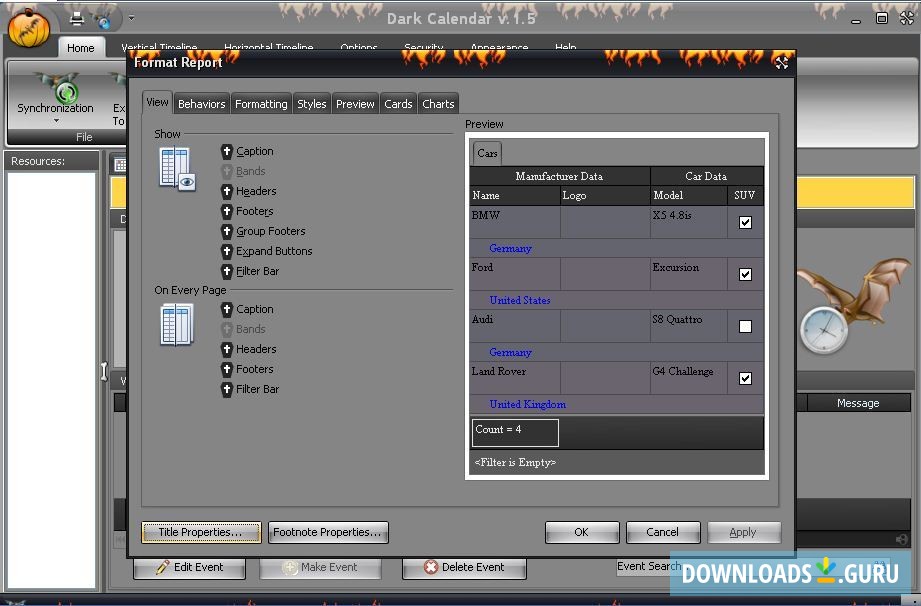The height and width of the screenshot is (606, 921).
Task: Select the Excursion model cell
Action: pyautogui.click(x=688, y=274)
